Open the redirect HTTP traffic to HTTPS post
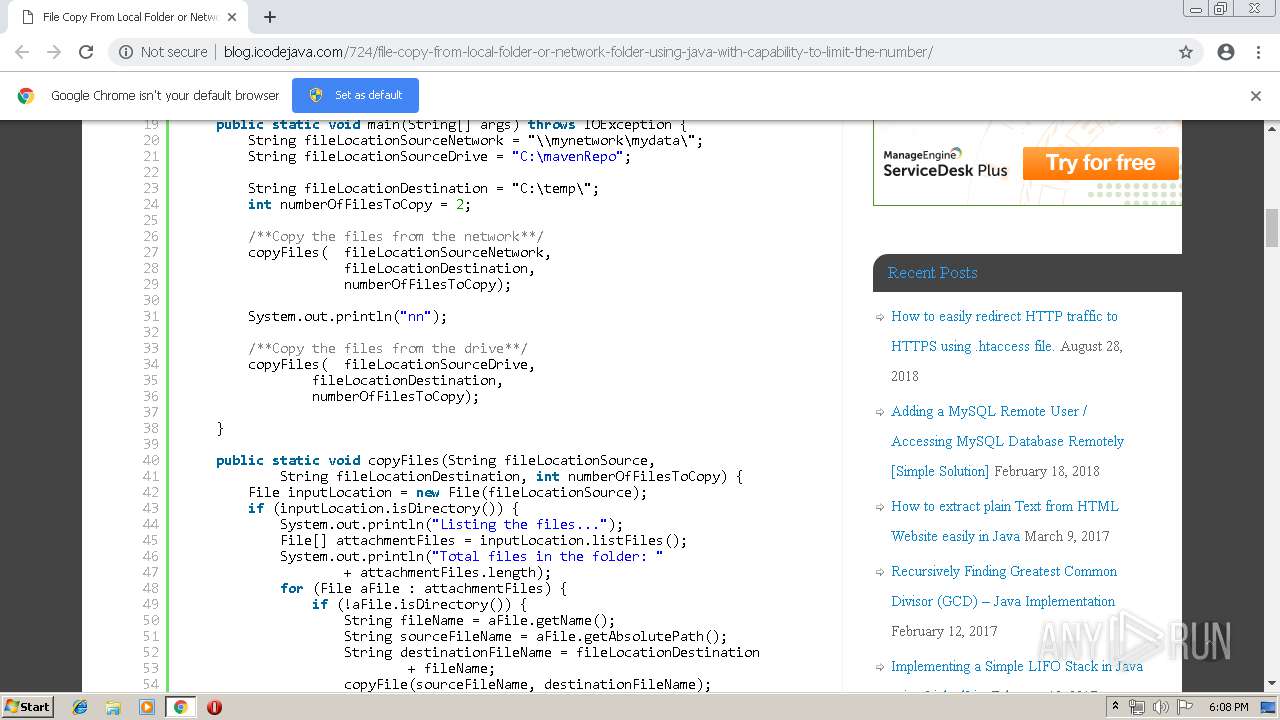This screenshot has height=720, width=1280. [x=1004, y=331]
